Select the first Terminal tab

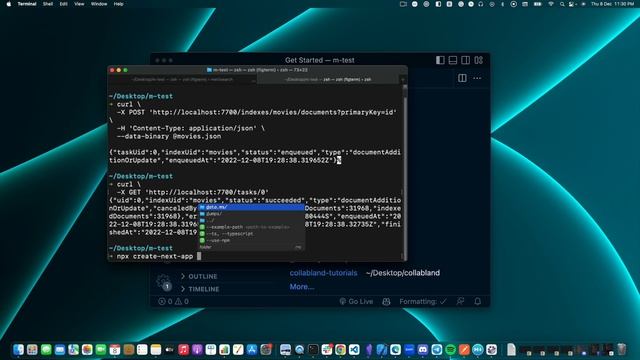click(x=182, y=80)
